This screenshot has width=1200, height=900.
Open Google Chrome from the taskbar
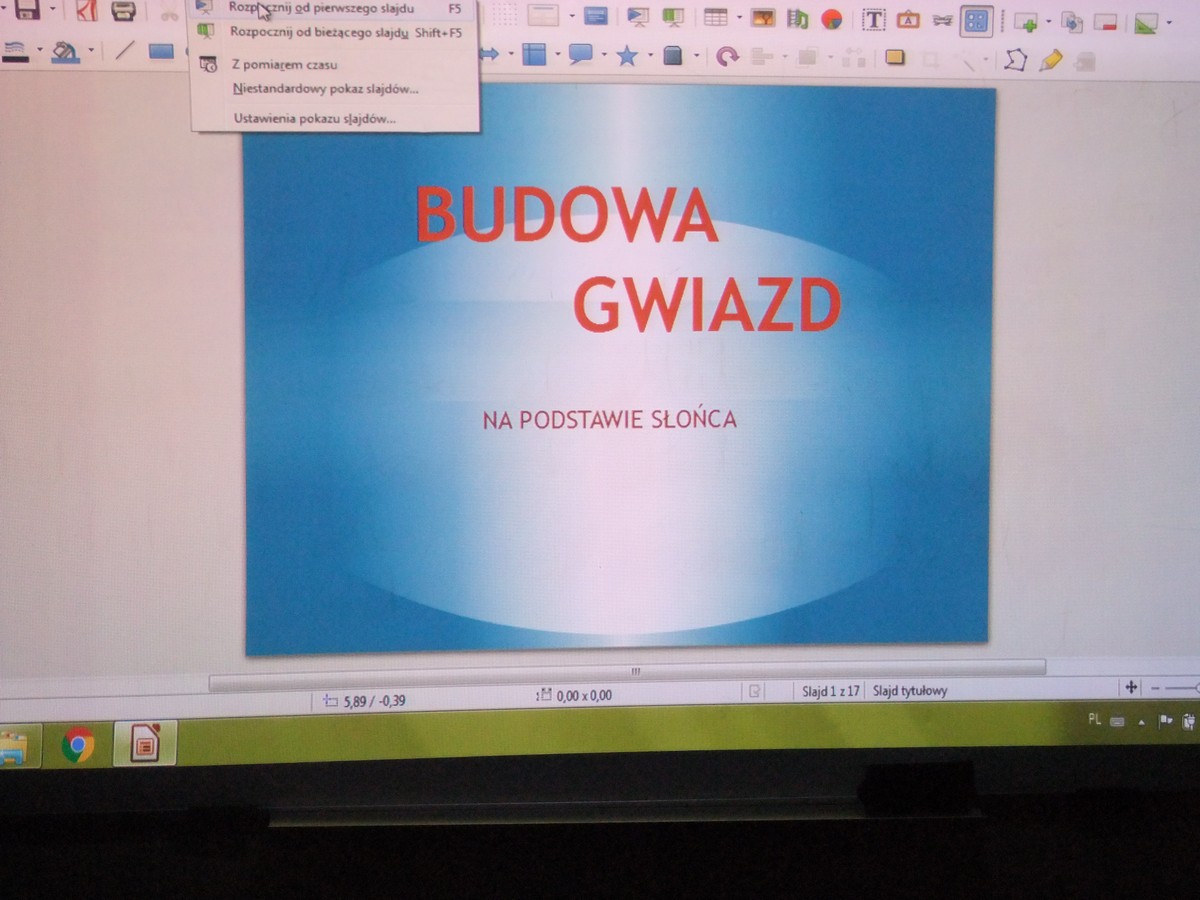[78, 744]
